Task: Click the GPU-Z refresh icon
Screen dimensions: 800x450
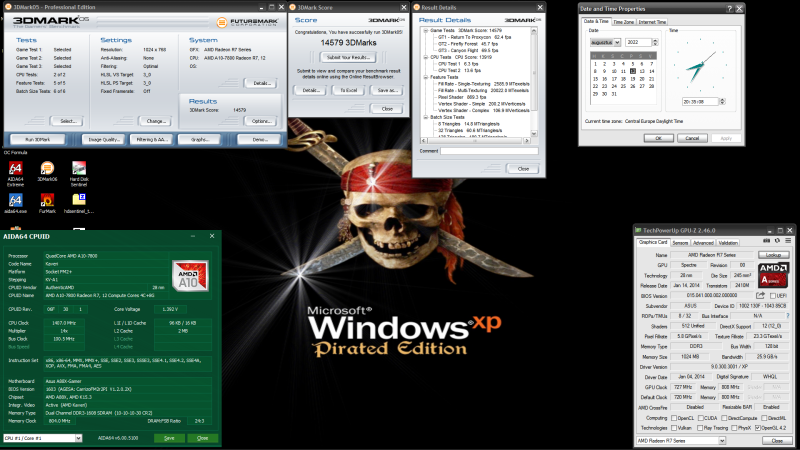Action: coord(778,241)
